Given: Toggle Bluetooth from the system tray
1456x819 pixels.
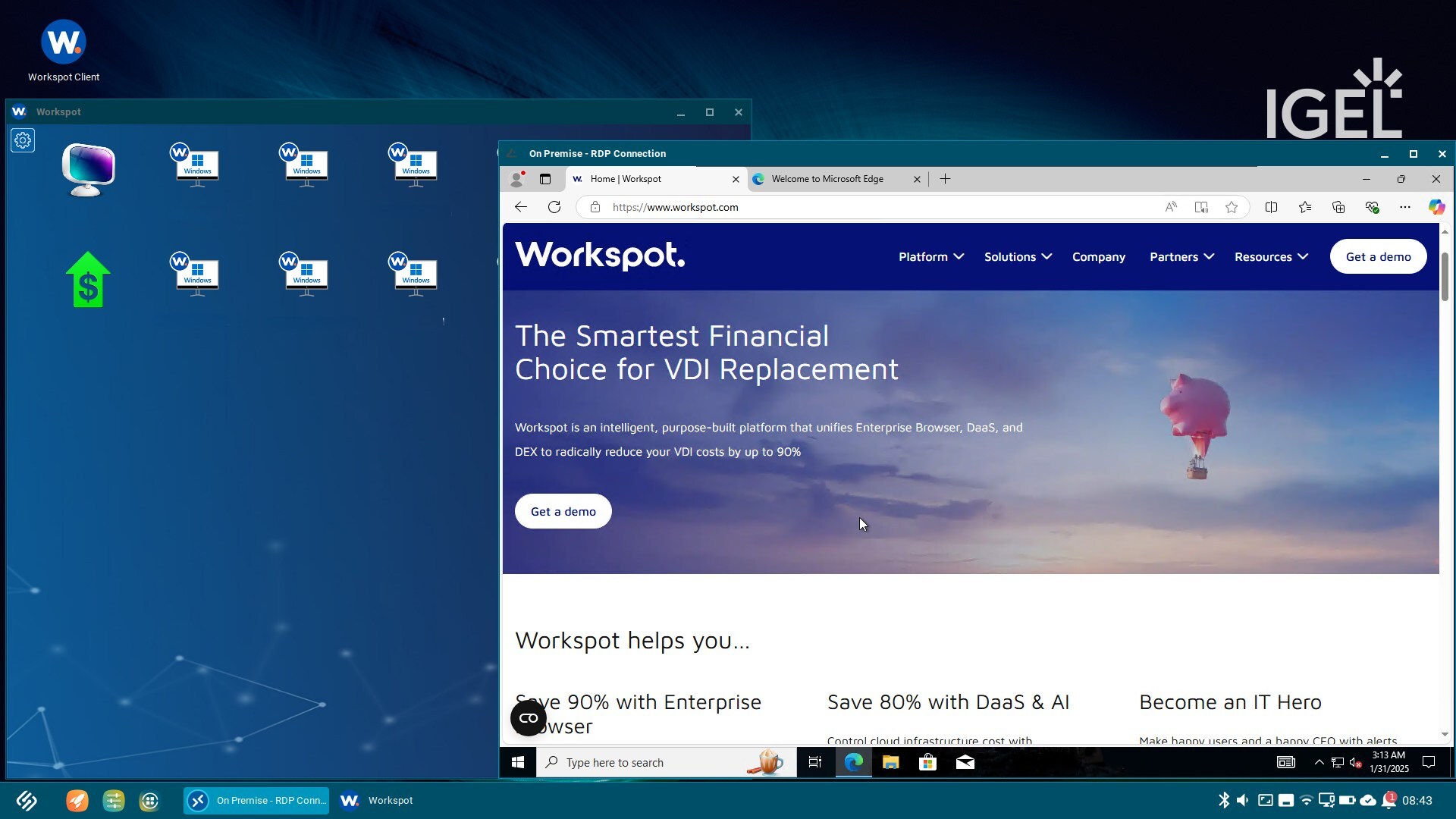Looking at the screenshot, I should pyautogui.click(x=1224, y=800).
